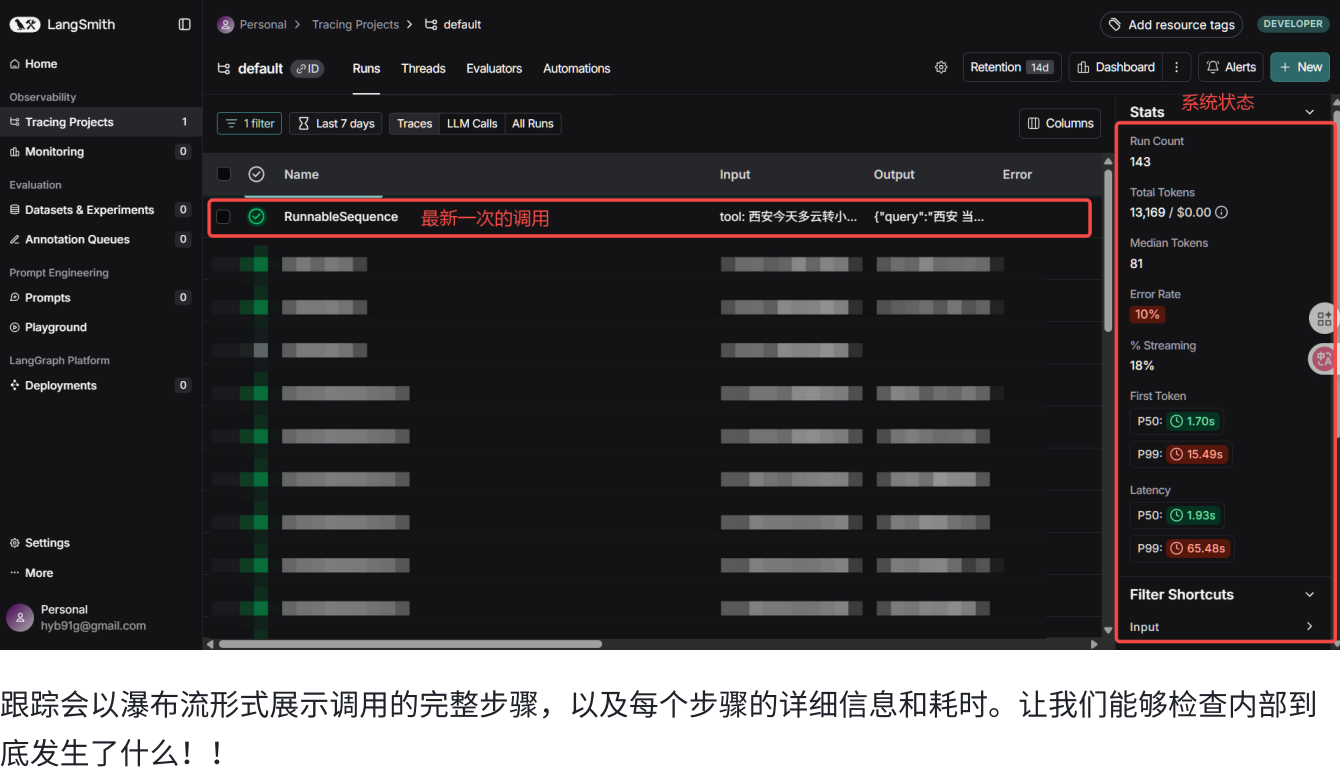Switch to the Evaluators tab

(x=494, y=68)
